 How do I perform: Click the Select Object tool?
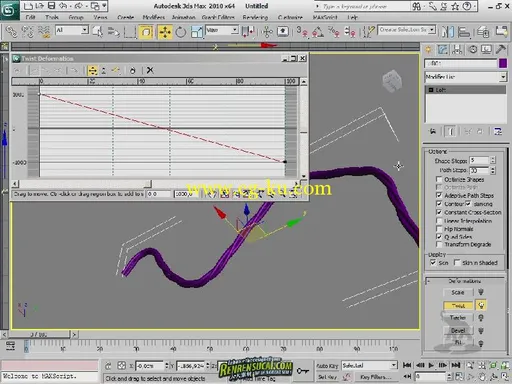[x=98, y=32]
